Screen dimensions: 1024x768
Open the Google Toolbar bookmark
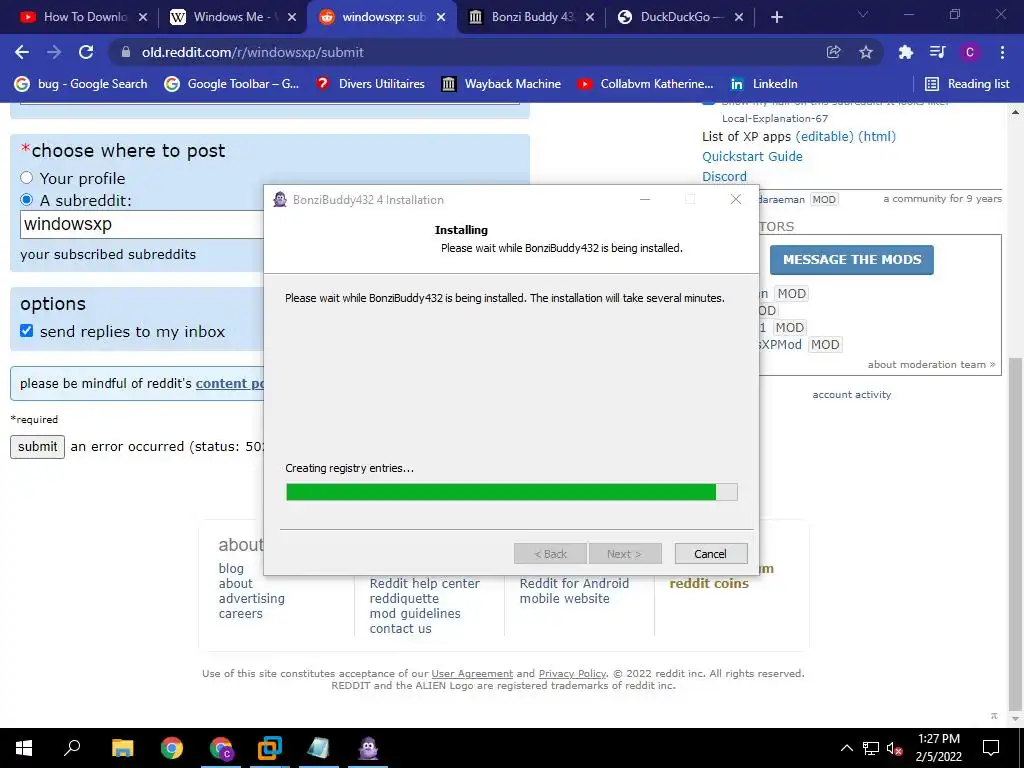[232, 84]
